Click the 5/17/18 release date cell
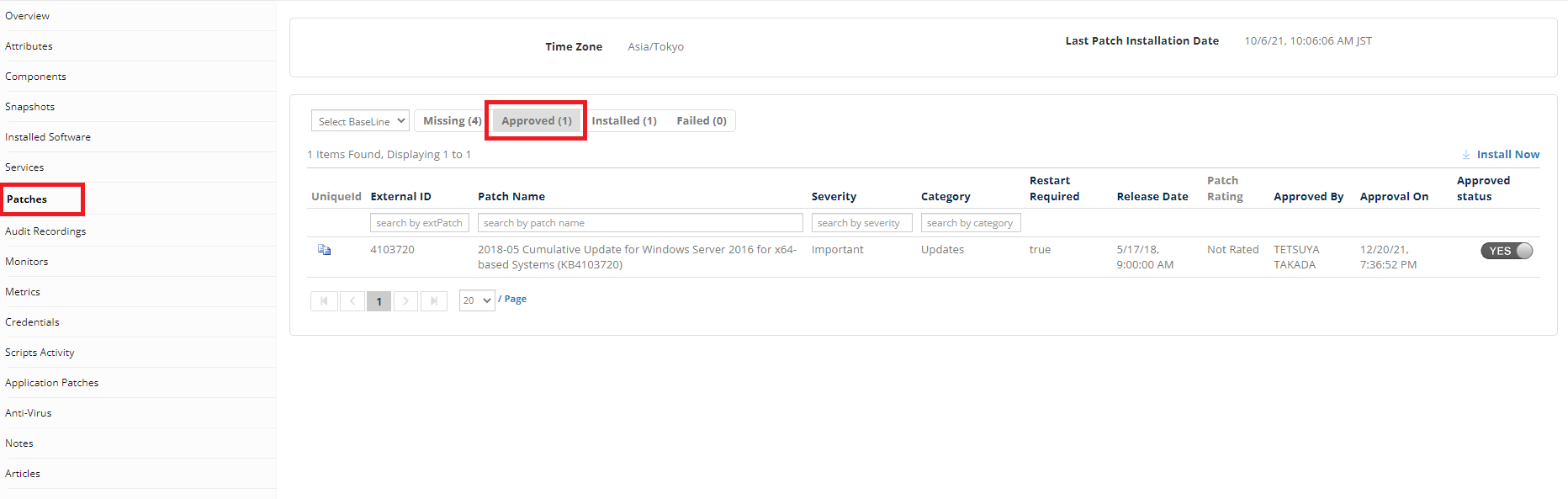The height and width of the screenshot is (499, 1568). 1145,257
